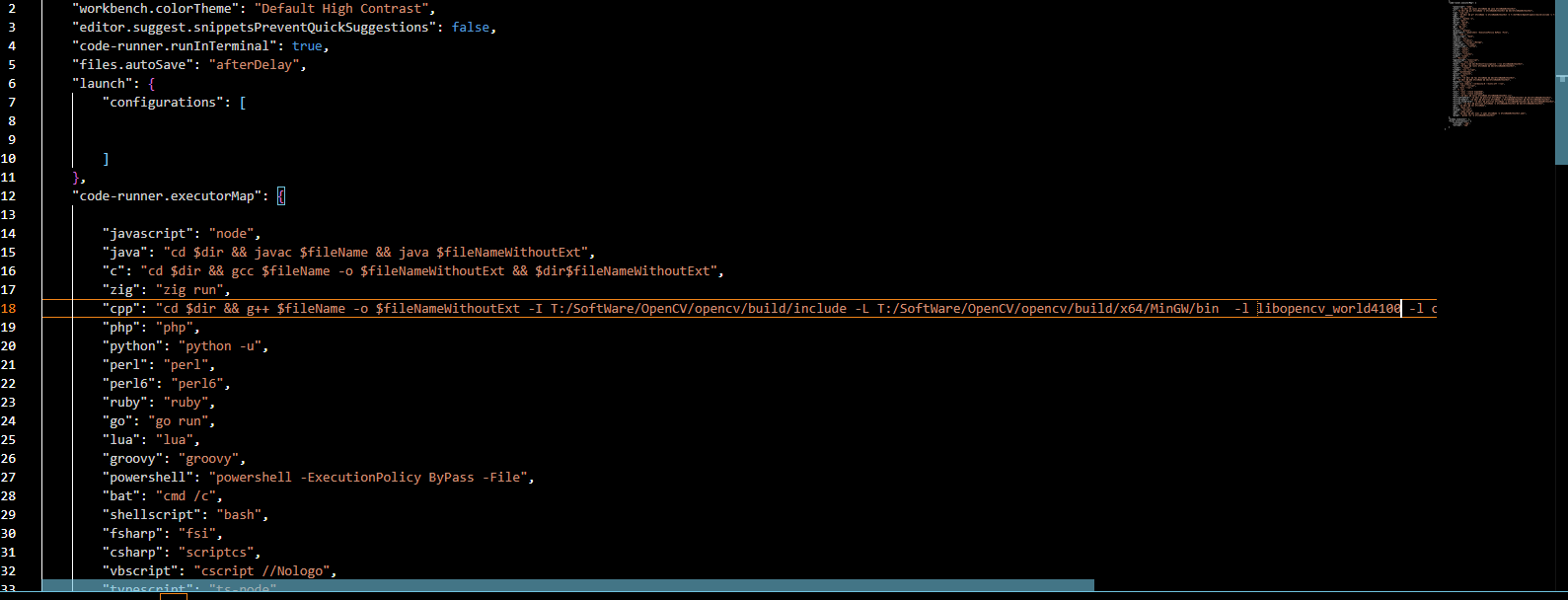The image size is (1568, 600).
Task: Click line number 12 in the gutter
Action: (x=9, y=195)
